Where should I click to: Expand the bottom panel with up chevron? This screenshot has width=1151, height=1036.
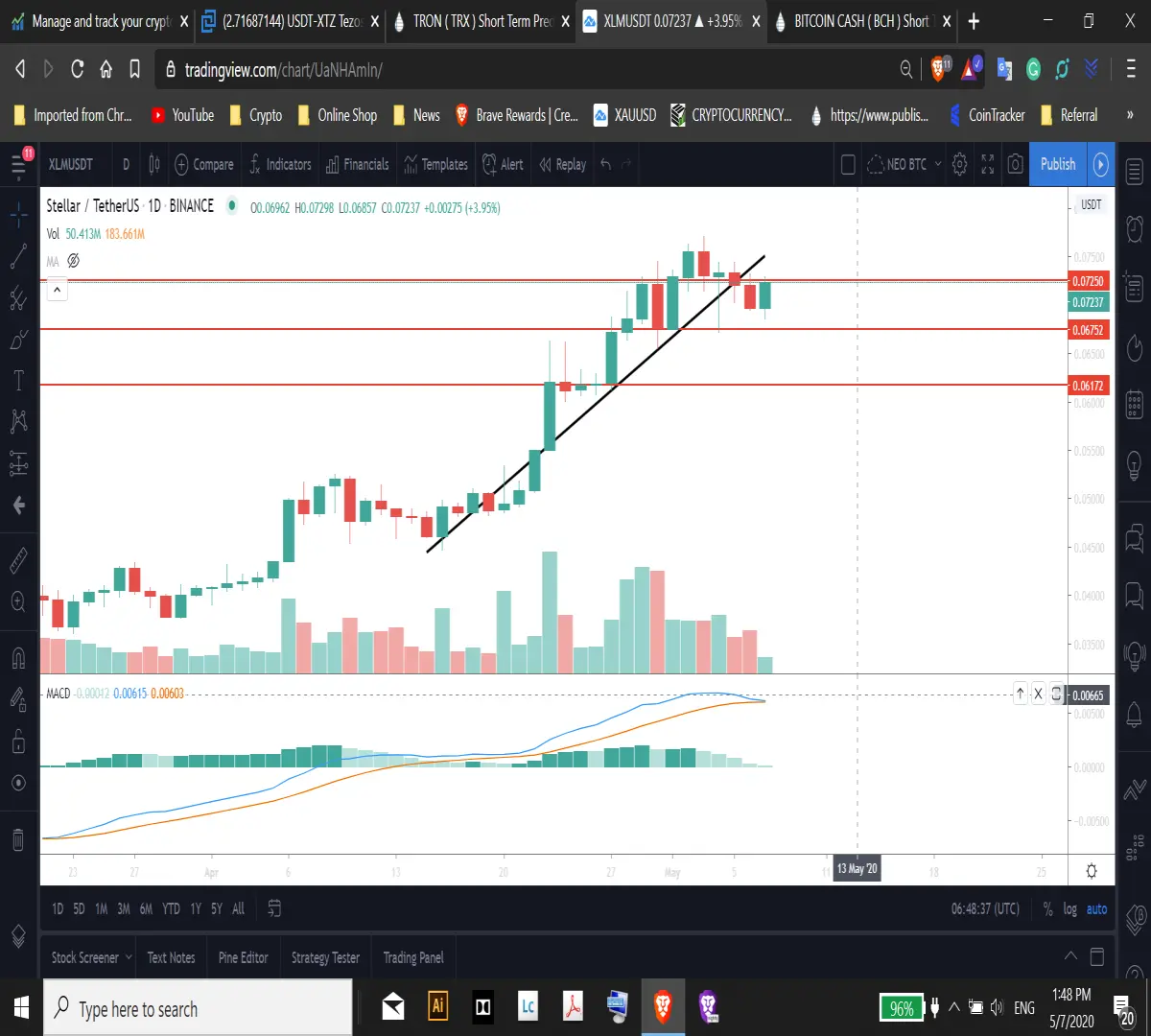pos(1070,956)
